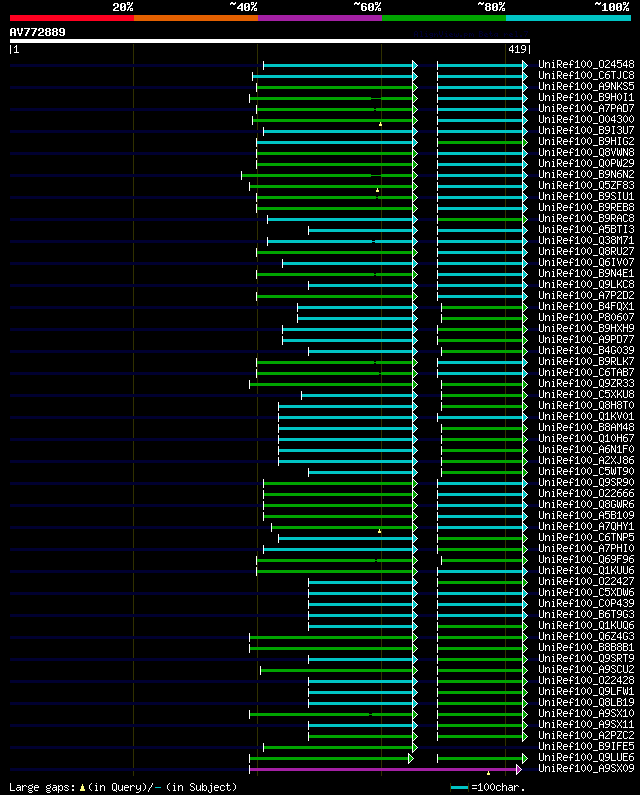This screenshot has width=640, height=795.
Task: Select the UniRef100_Q8VWN8 label
Action: (586, 153)
